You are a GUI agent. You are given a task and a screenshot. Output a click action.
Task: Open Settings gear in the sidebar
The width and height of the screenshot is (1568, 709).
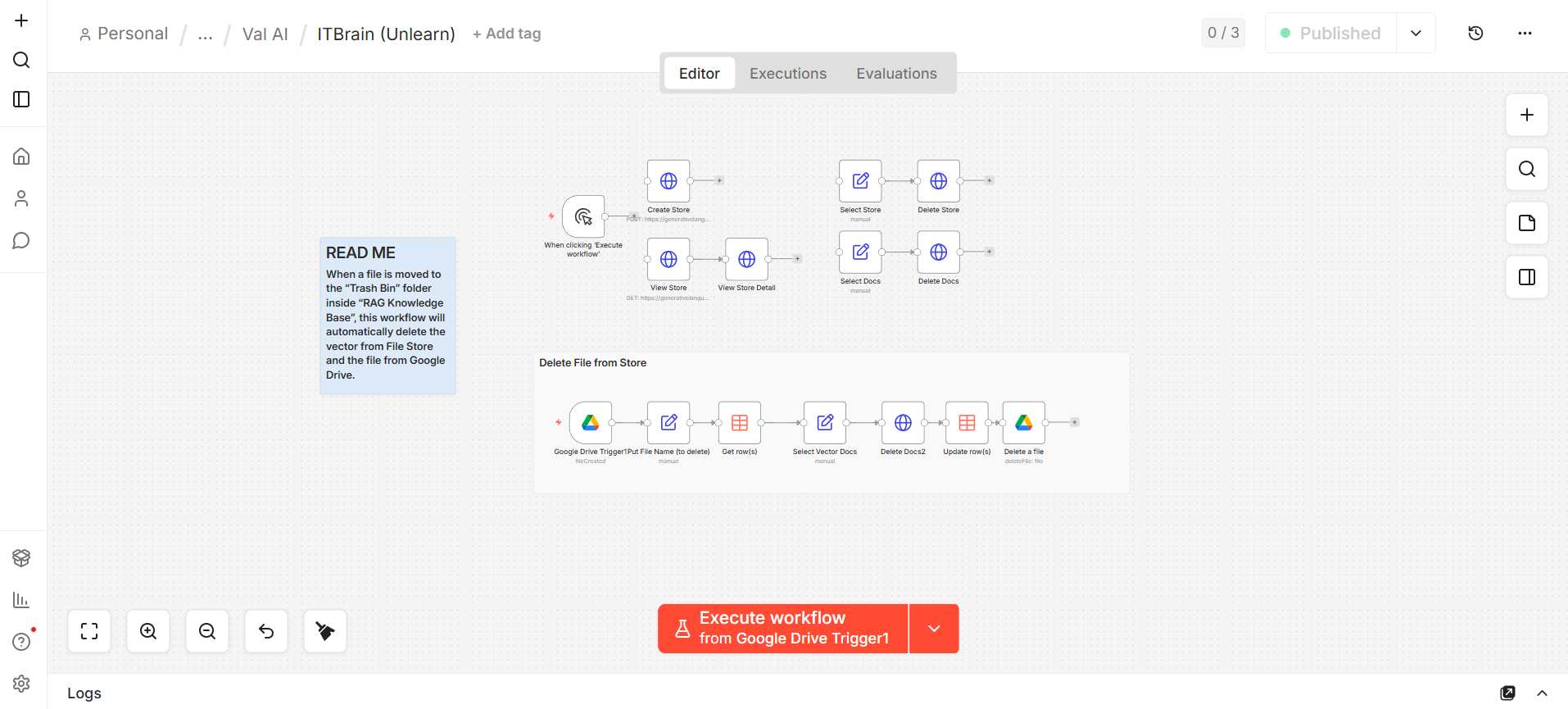(x=22, y=684)
